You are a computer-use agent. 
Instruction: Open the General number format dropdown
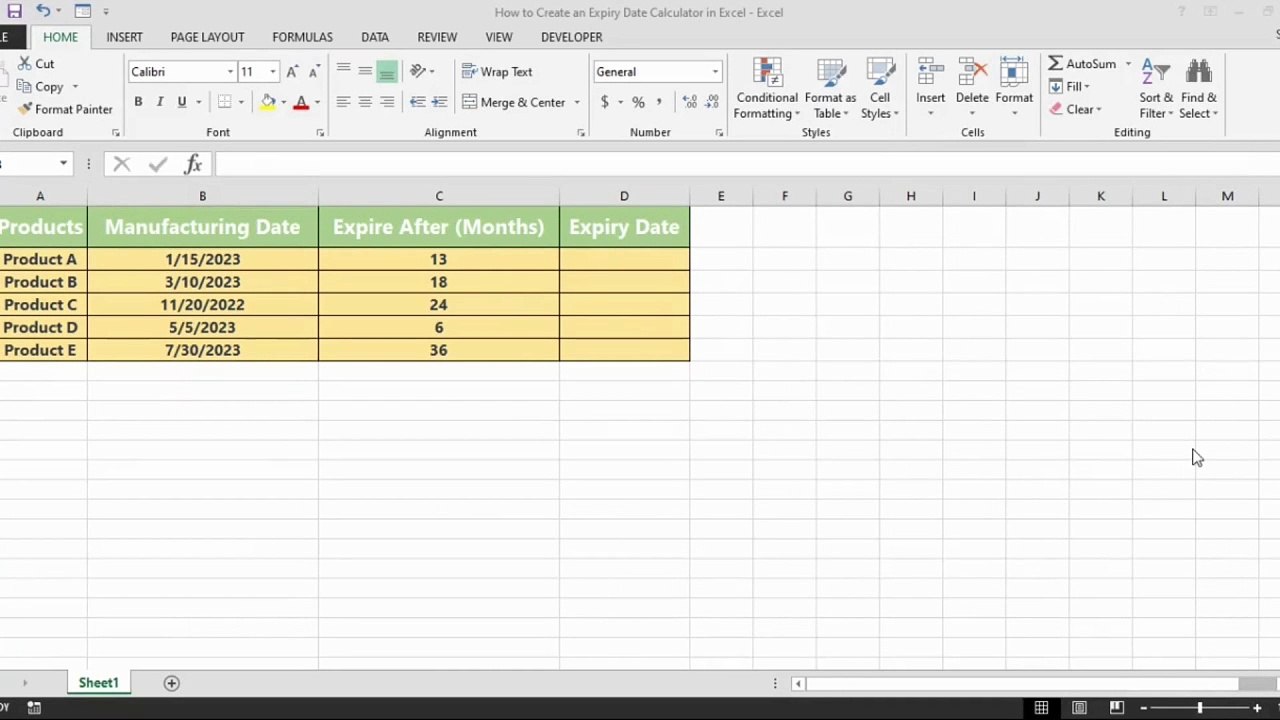[715, 72]
